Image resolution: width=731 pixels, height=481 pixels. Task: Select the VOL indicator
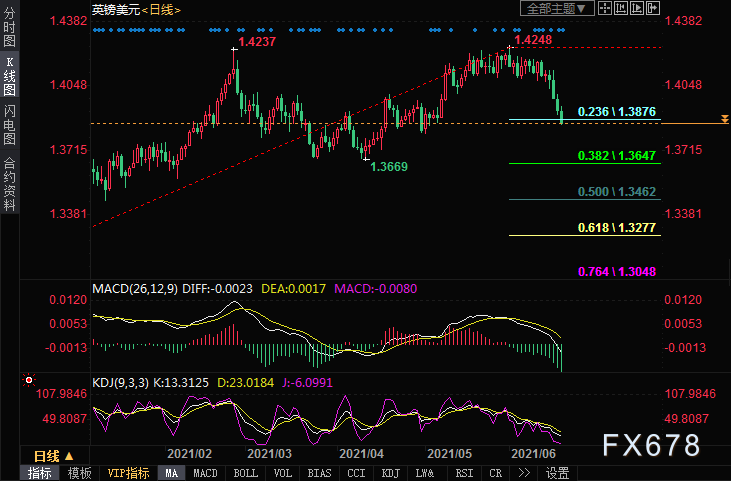pyautogui.click(x=283, y=473)
